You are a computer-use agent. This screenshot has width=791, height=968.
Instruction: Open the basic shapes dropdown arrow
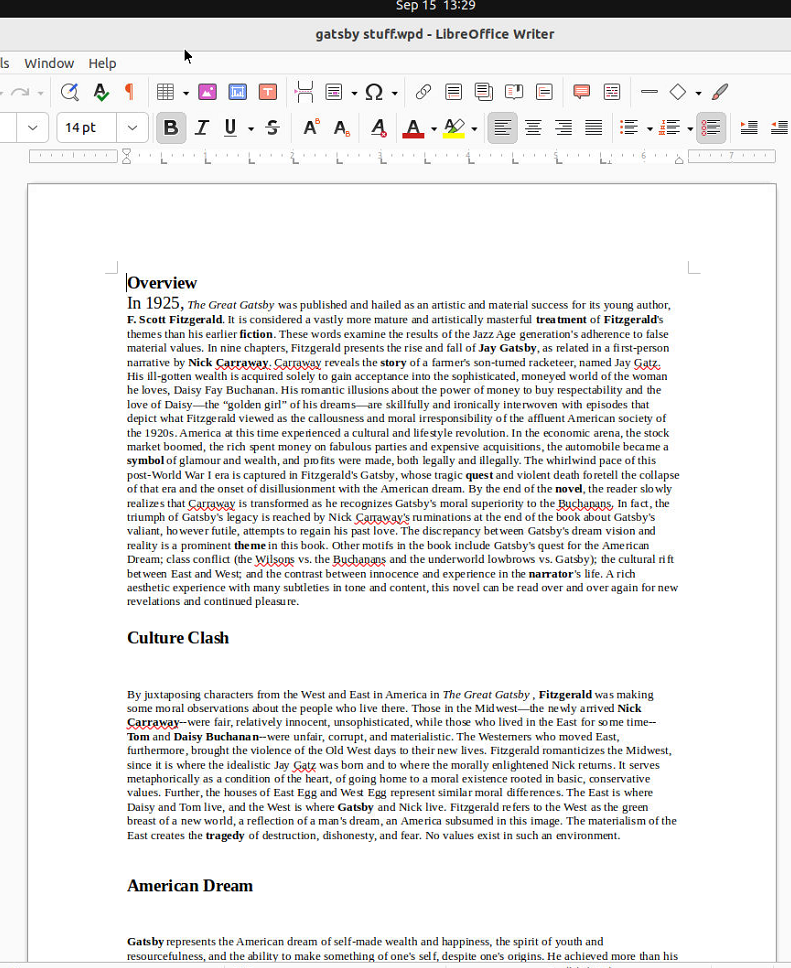[x=698, y=93]
